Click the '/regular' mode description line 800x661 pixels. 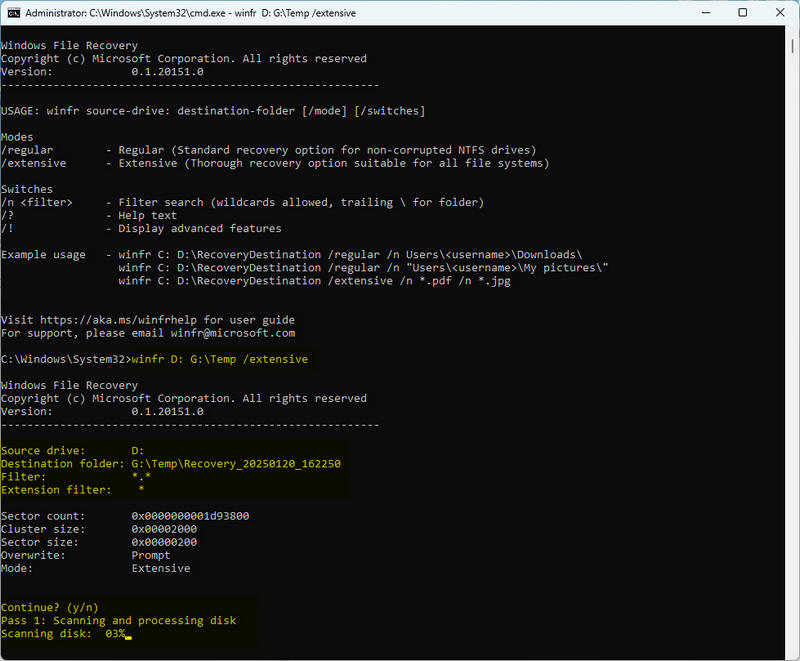268,150
